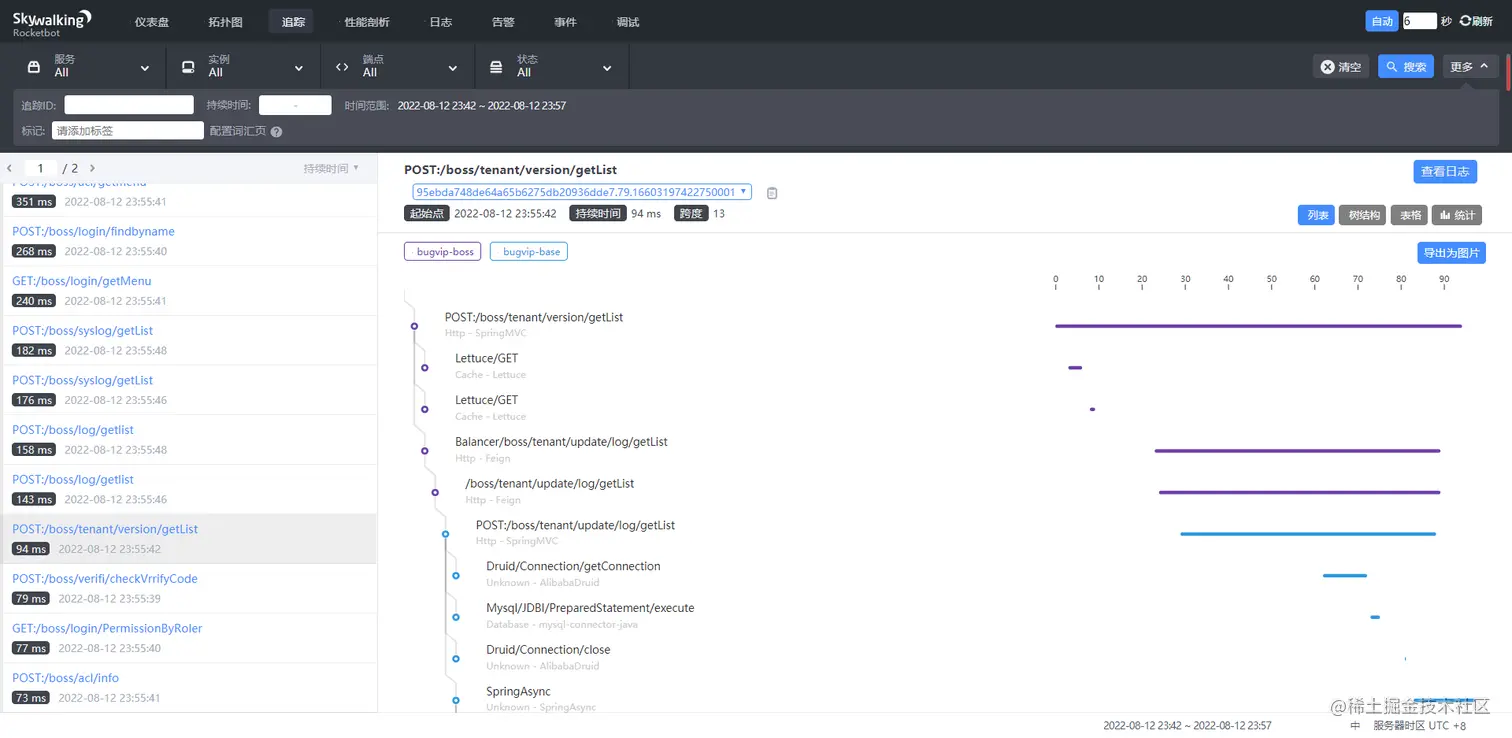Click root span node POST:/boss/tenant/version/getList
Screen dimensions: 1512x738
pyautogui.click(x=414, y=326)
